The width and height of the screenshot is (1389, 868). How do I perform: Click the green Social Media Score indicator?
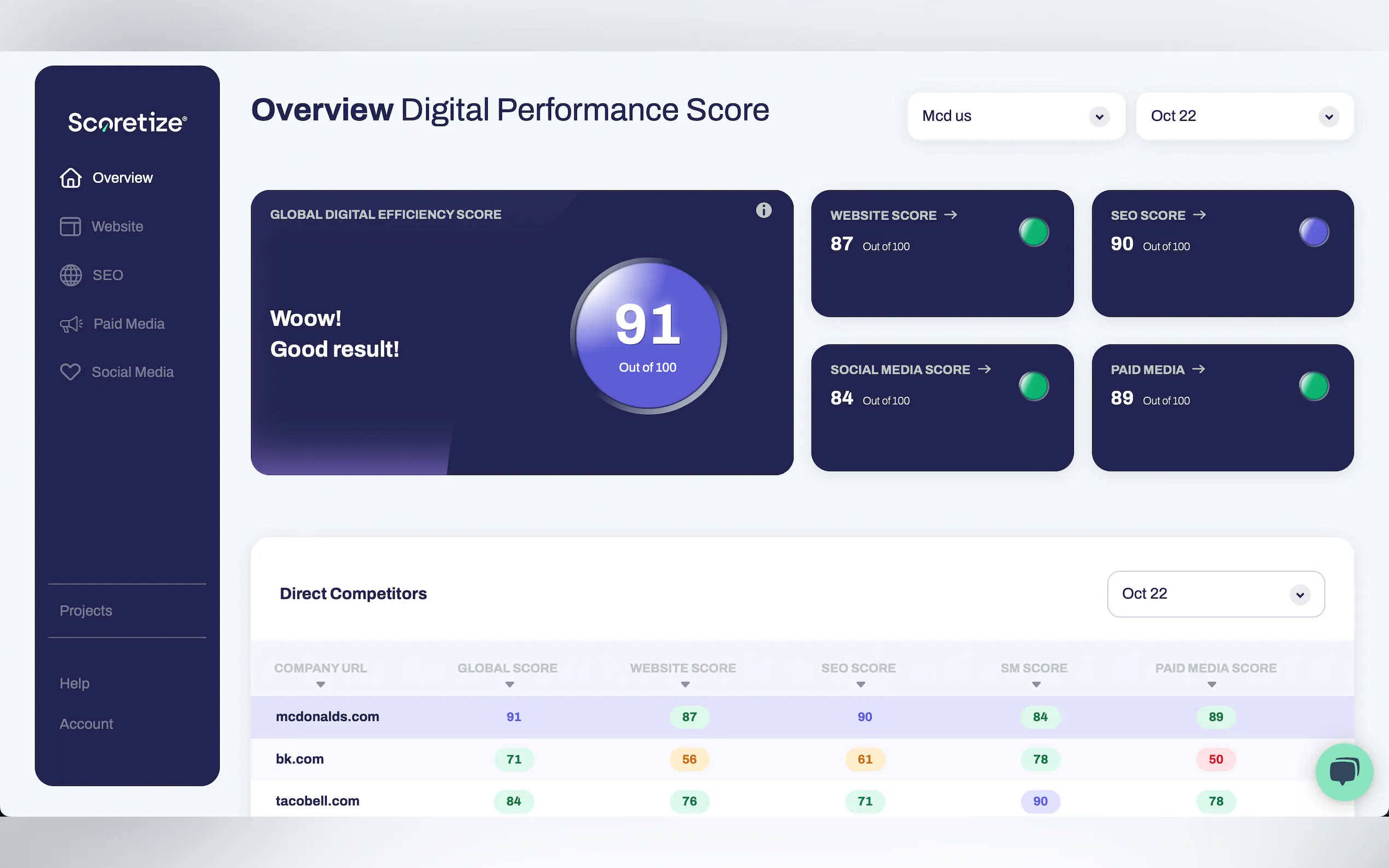pyautogui.click(x=1034, y=386)
